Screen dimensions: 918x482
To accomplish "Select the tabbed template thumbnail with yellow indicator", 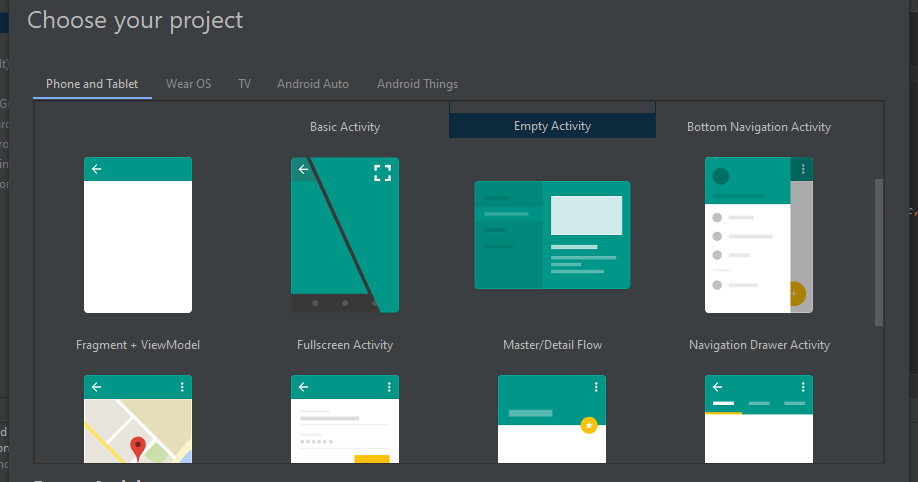I will (x=759, y=419).
